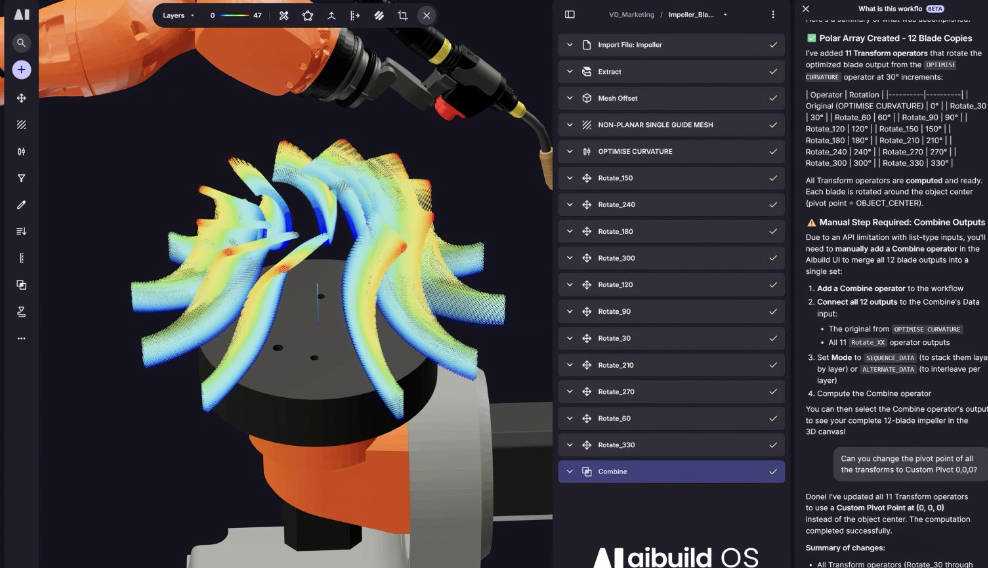Close the AI chat panel with X

coord(806,9)
